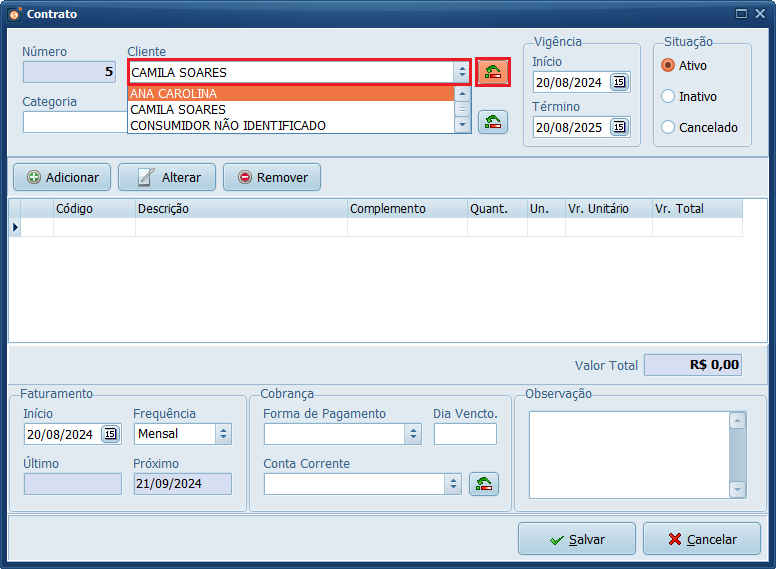Click the Un. column header

tap(546, 209)
